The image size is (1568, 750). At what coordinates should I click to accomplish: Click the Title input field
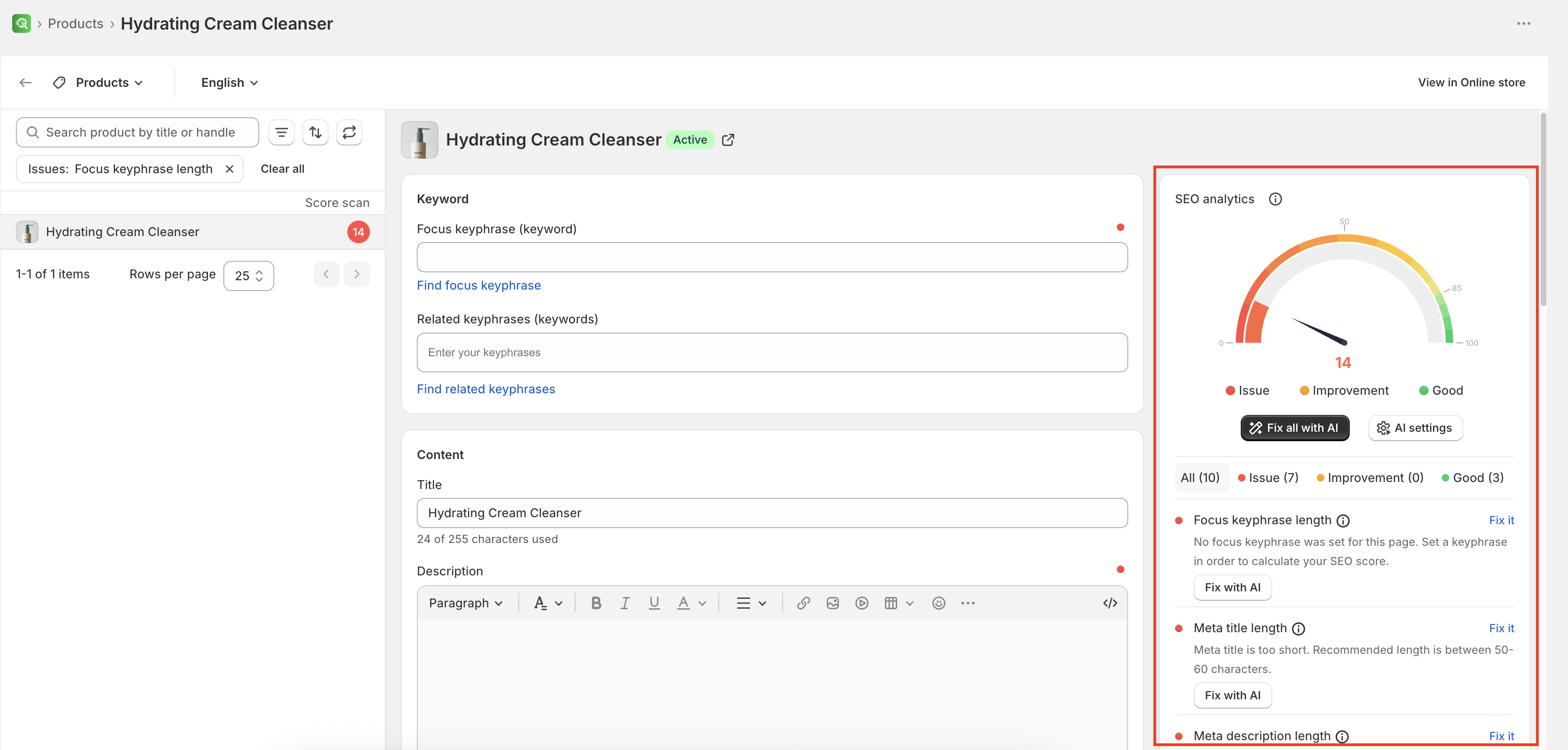pyautogui.click(x=772, y=513)
